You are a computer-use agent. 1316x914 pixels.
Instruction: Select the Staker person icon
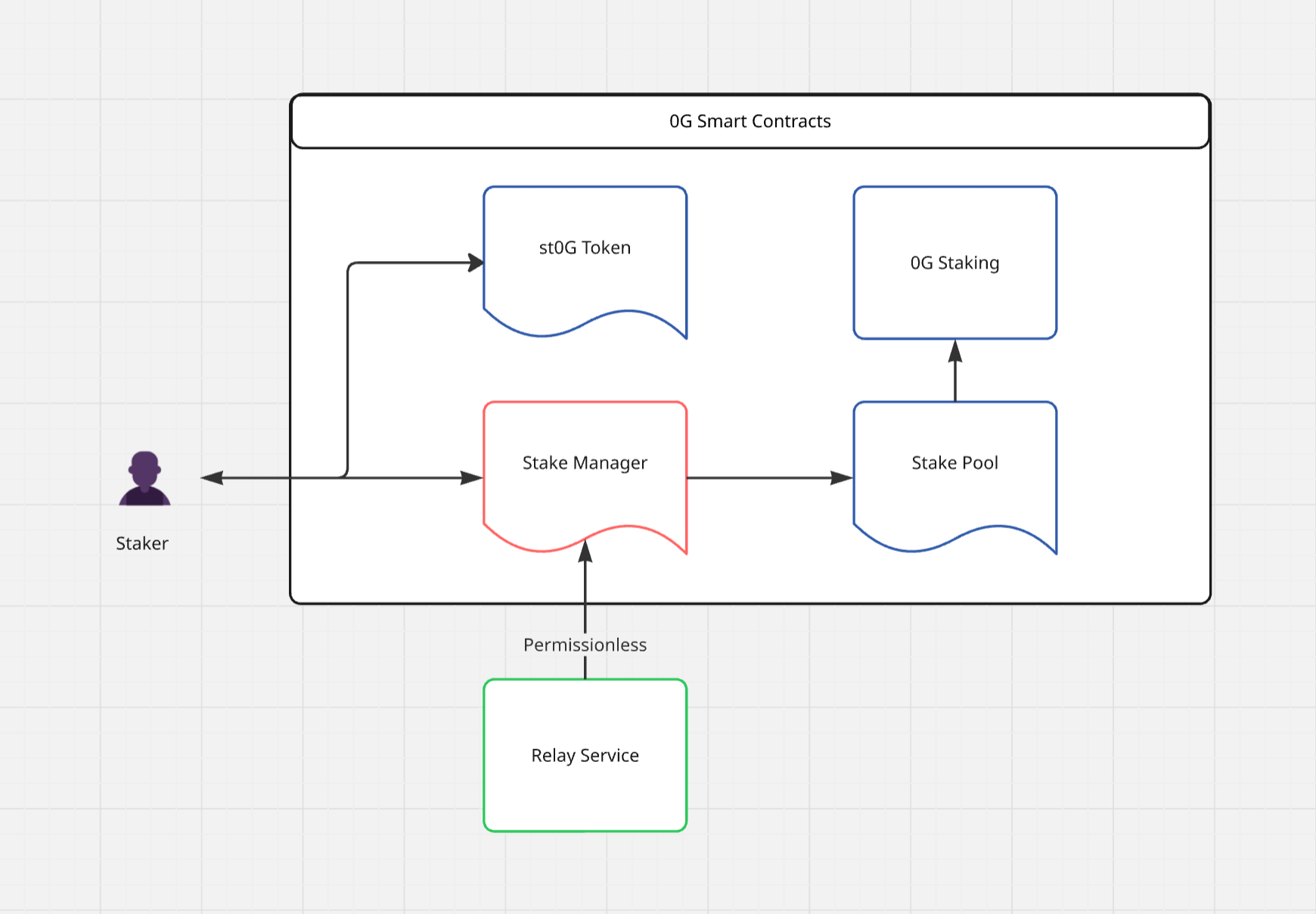pyautogui.click(x=144, y=478)
